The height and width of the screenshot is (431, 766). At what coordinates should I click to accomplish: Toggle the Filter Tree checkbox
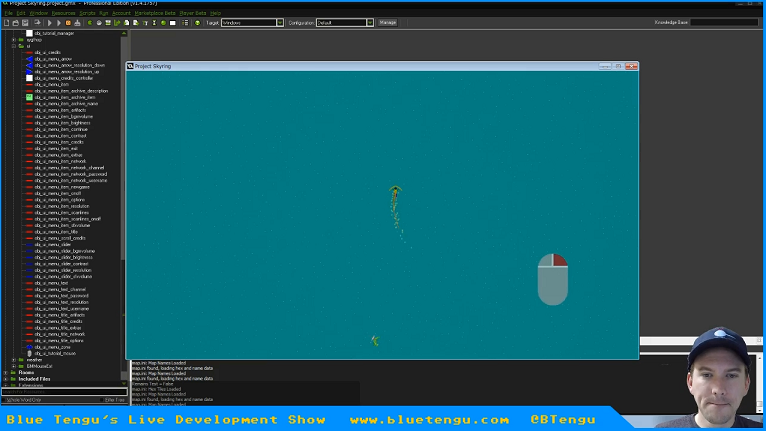pos(102,400)
